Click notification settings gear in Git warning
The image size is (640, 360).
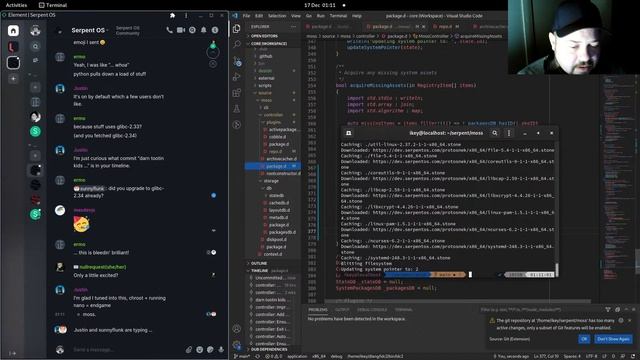tap(621, 320)
